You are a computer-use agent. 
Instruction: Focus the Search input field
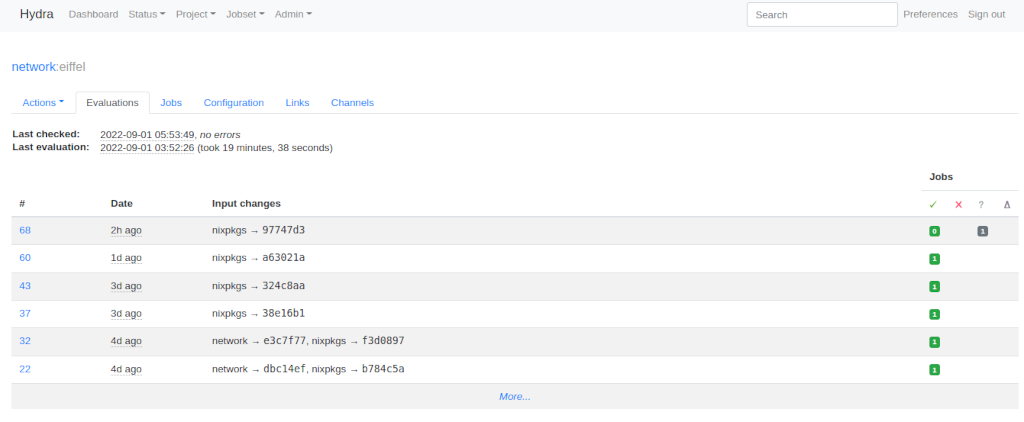pyautogui.click(x=821, y=14)
